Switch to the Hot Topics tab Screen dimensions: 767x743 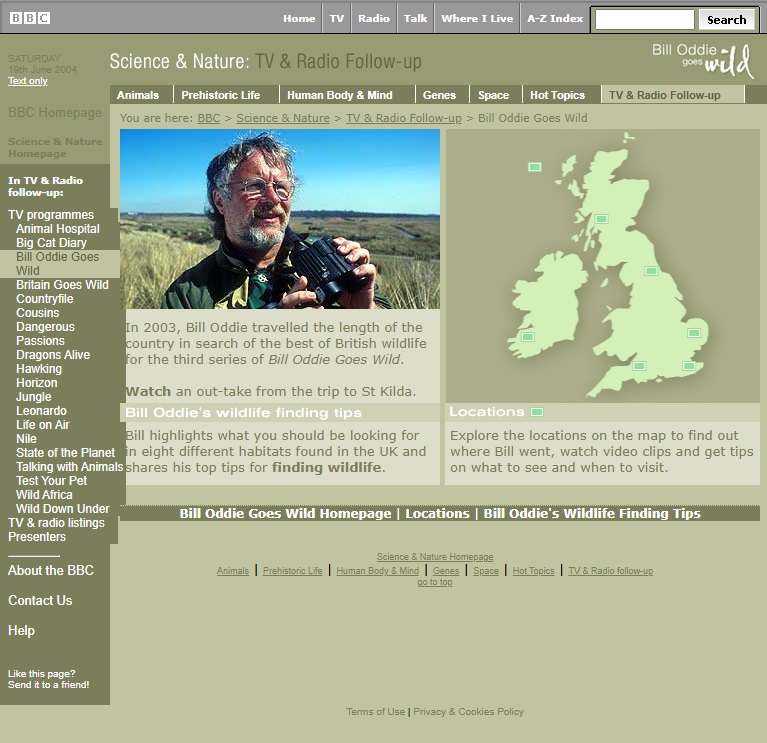point(557,95)
